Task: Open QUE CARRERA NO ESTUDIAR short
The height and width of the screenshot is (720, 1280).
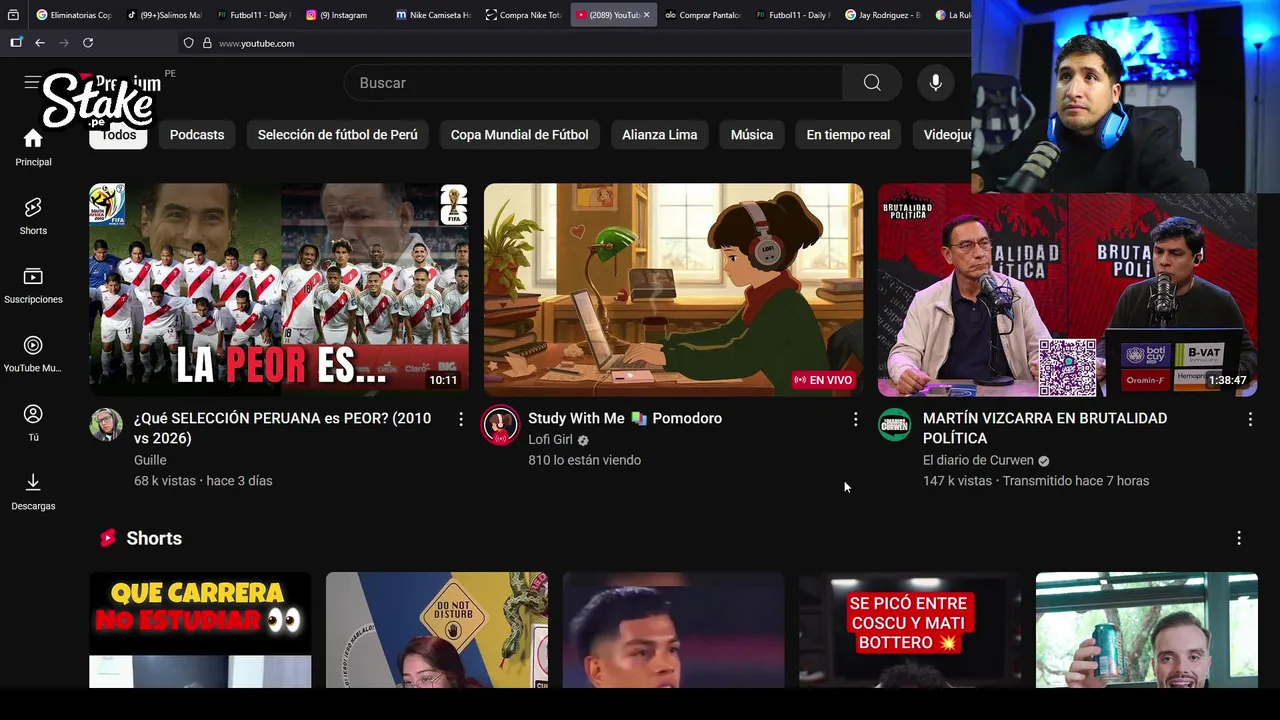Action: (200, 630)
